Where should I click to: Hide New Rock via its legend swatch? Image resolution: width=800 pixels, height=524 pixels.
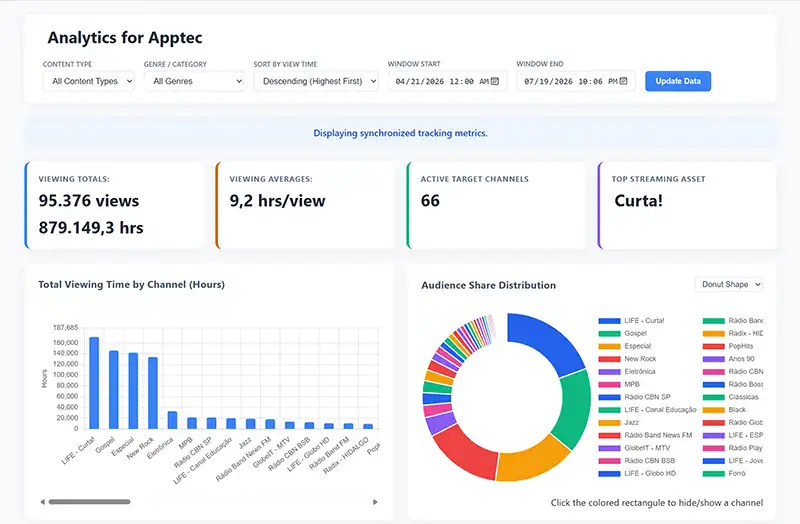(x=609, y=359)
